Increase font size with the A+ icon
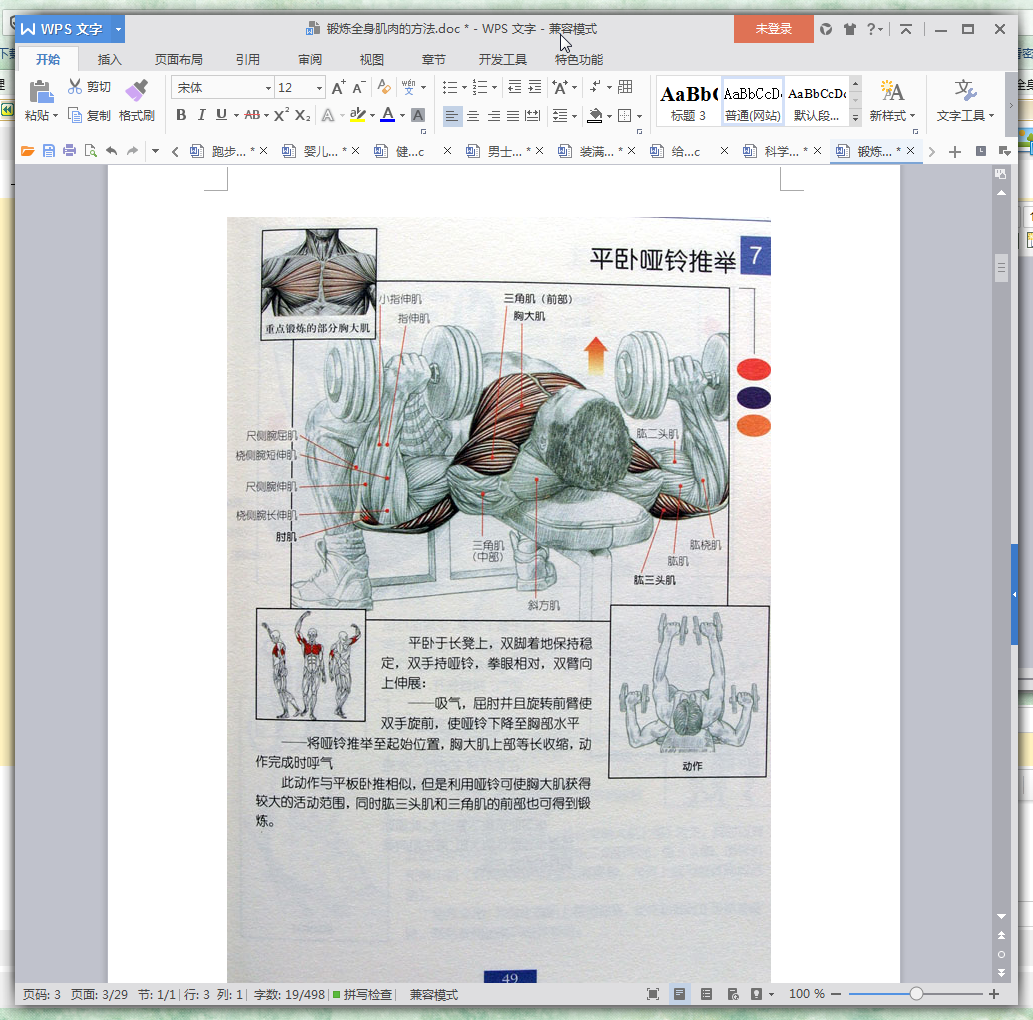This screenshot has height=1020, width=1033. click(x=338, y=88)
